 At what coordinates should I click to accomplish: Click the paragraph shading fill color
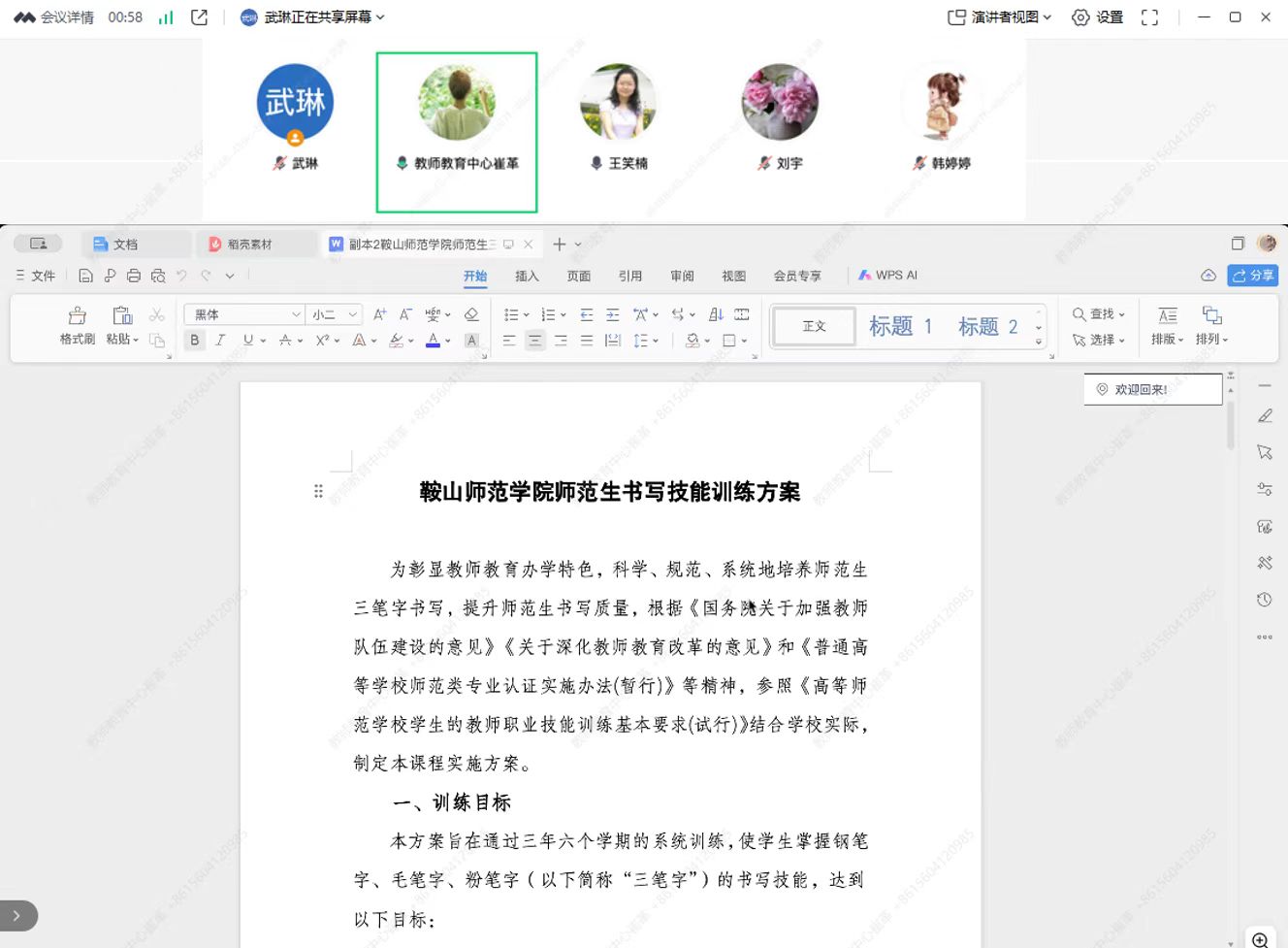692,341
